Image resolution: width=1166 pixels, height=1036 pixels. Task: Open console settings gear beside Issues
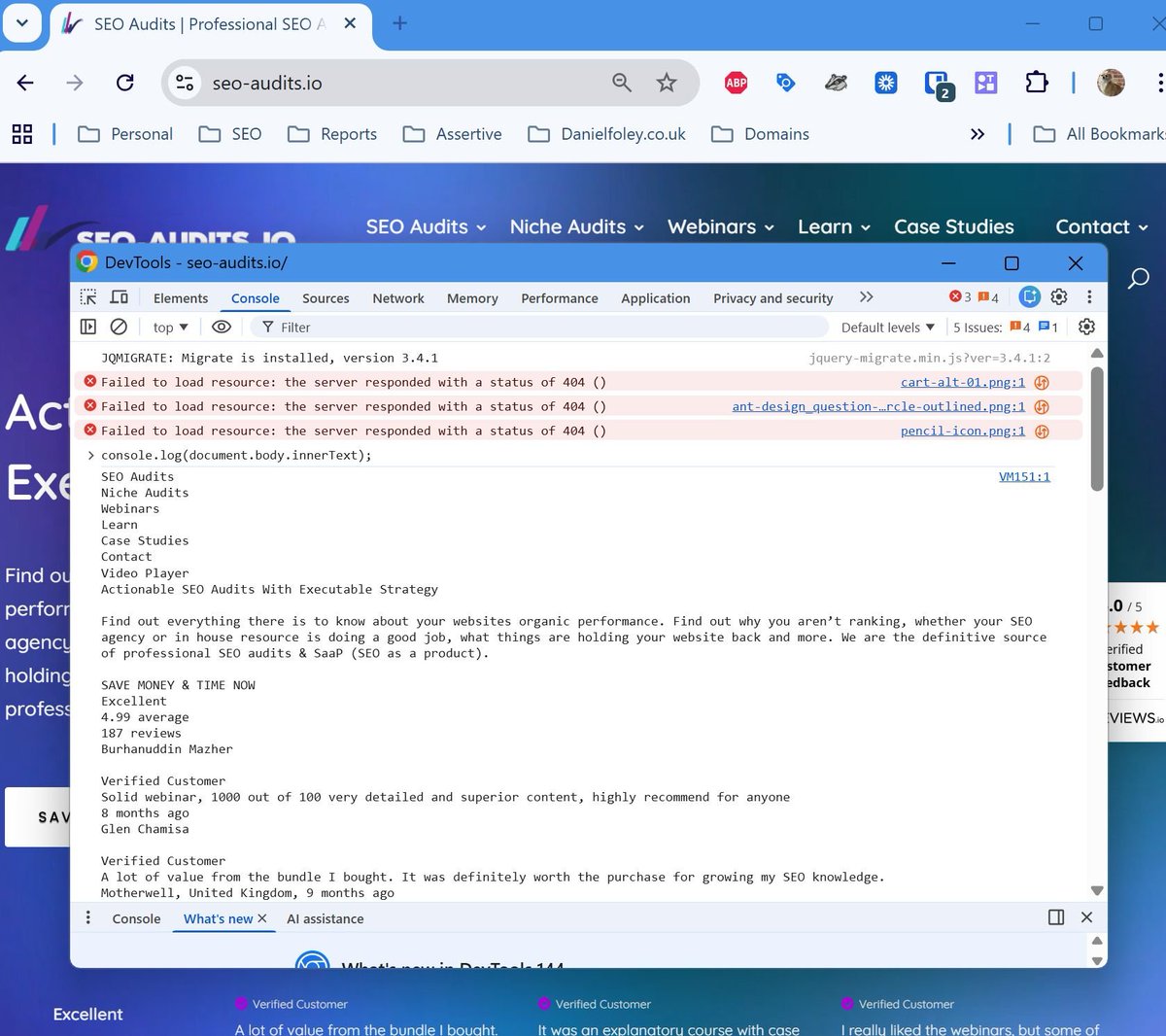[1087, 327]
